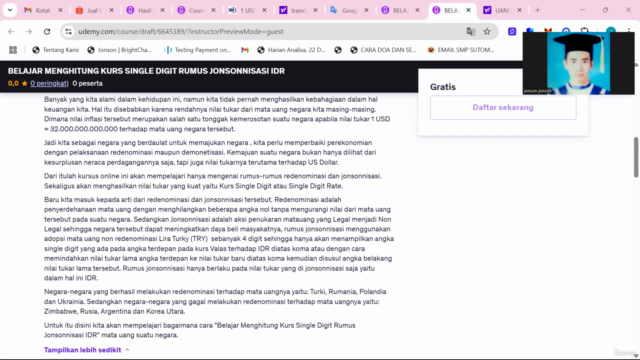Close the 1 USD tab
Image resolution: width=640 pixels, height=360 pixels.
[264, 10]
